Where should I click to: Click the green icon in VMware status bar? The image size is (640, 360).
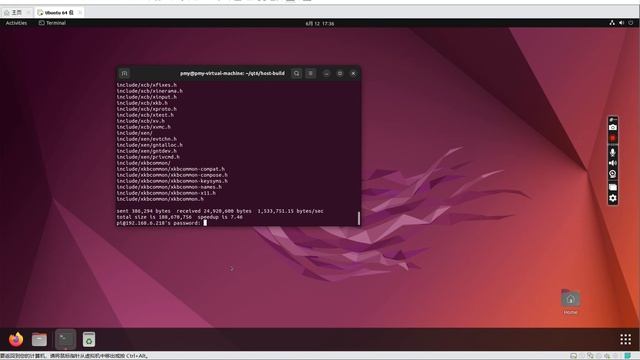[x=627, y=356]
